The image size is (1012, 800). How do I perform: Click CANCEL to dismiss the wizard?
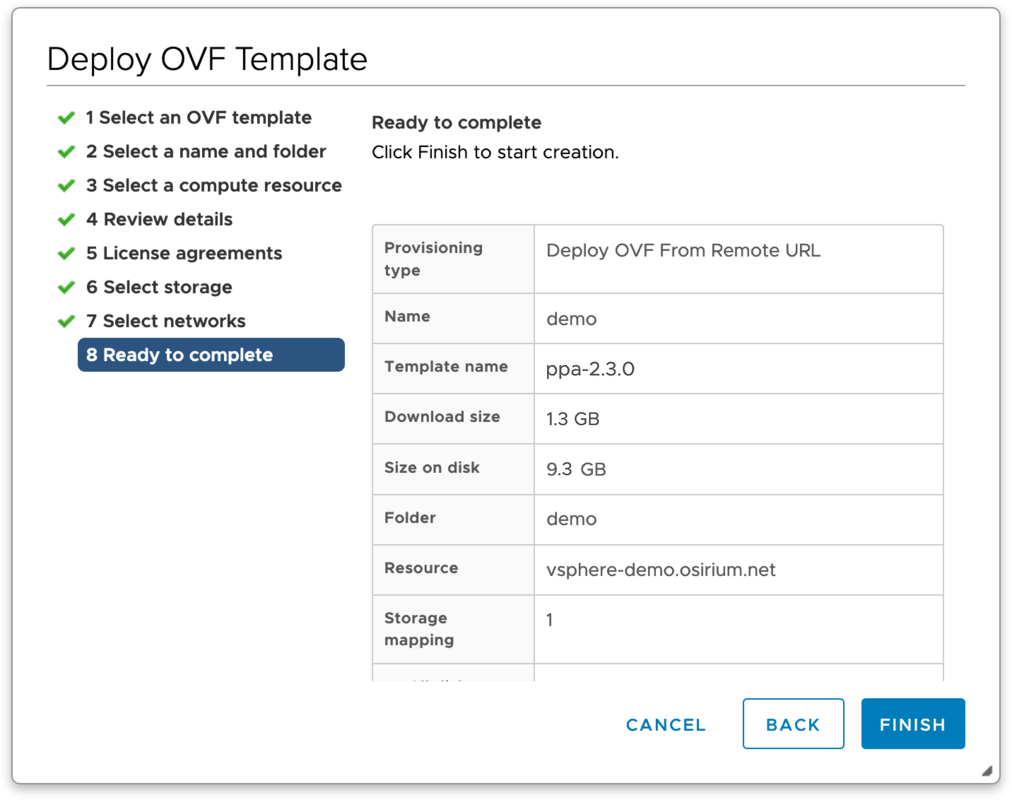665,724
